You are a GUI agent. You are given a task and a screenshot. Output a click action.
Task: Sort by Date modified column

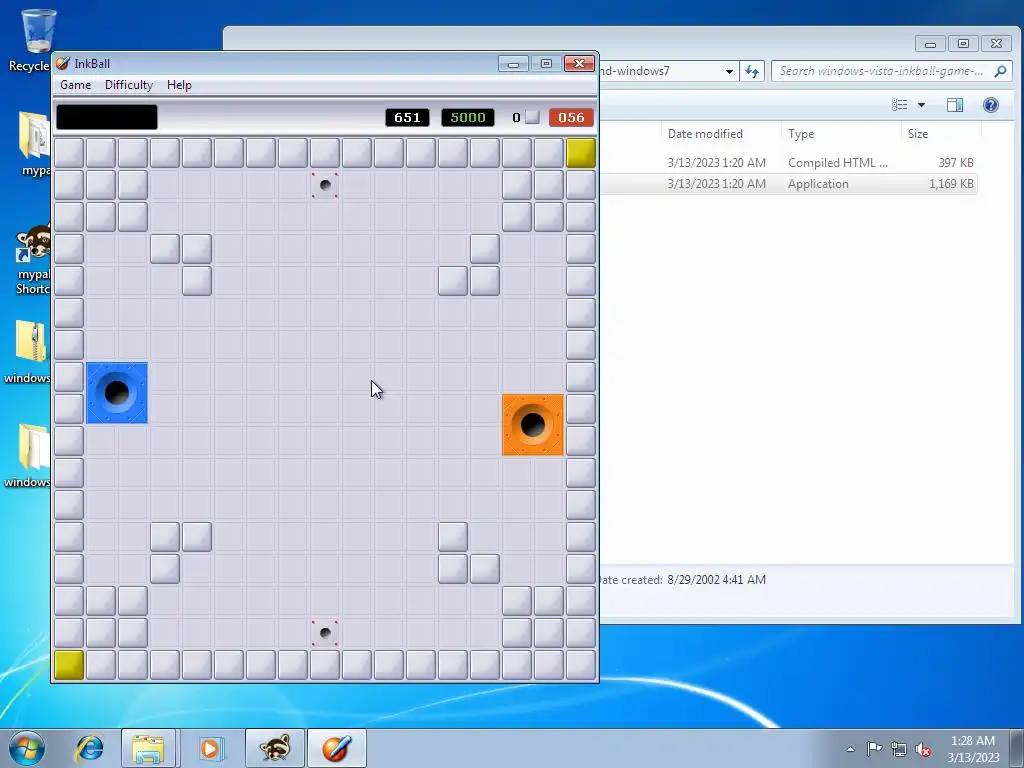tap(720, 134)
